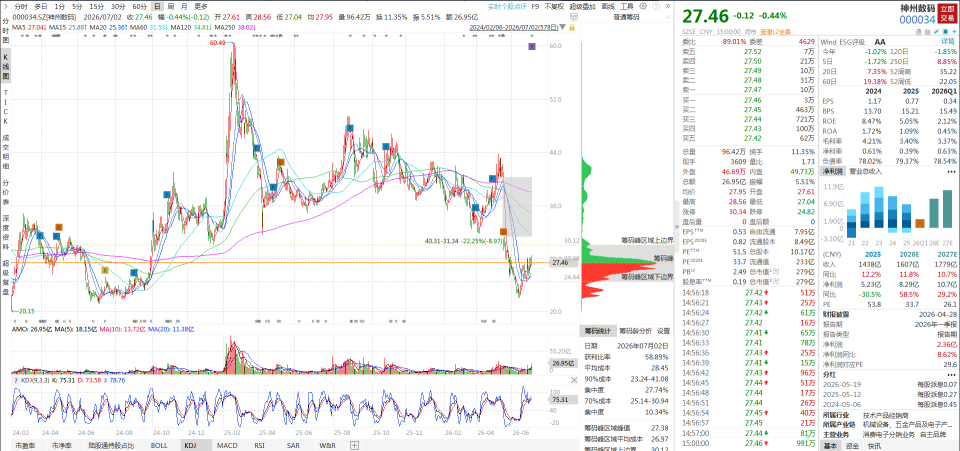Open 超级复盘 side tab
This screenshot has width=960, height=451.
click(x=5, y=280)
